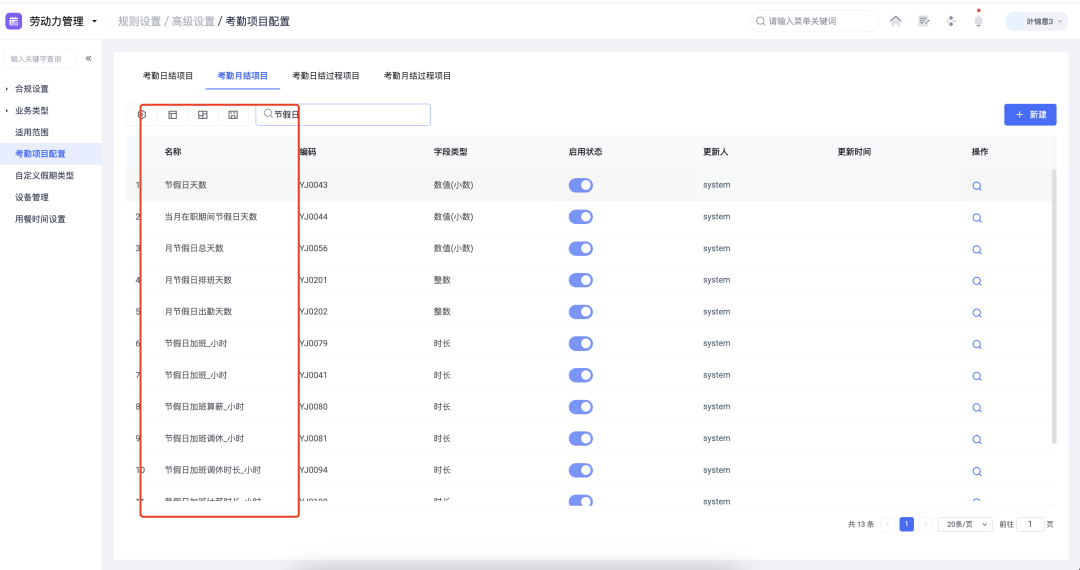Switch to 考勤日结项目 tab
This screenshot has height=570, width=1080.
[168, 76]
